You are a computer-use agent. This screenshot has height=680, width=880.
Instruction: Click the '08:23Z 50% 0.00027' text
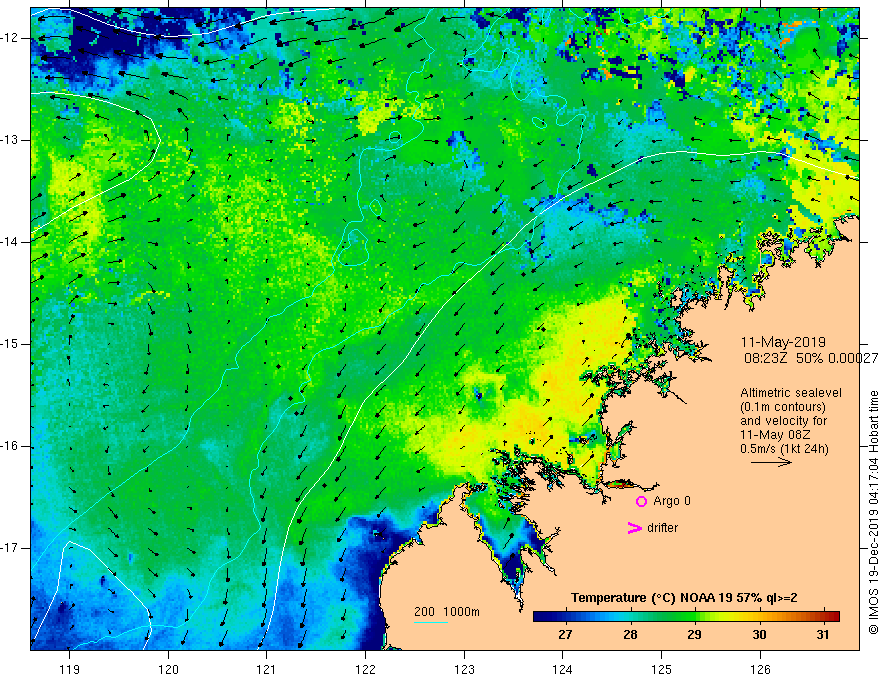point(811,358)
